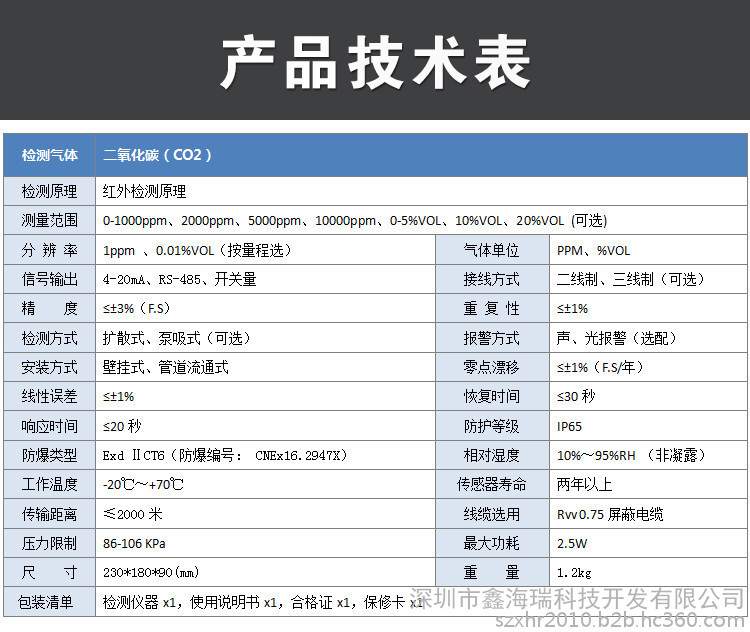Select the 两年以上 sensor life value
The image size is (750, 632).
(x=585, y=485)
